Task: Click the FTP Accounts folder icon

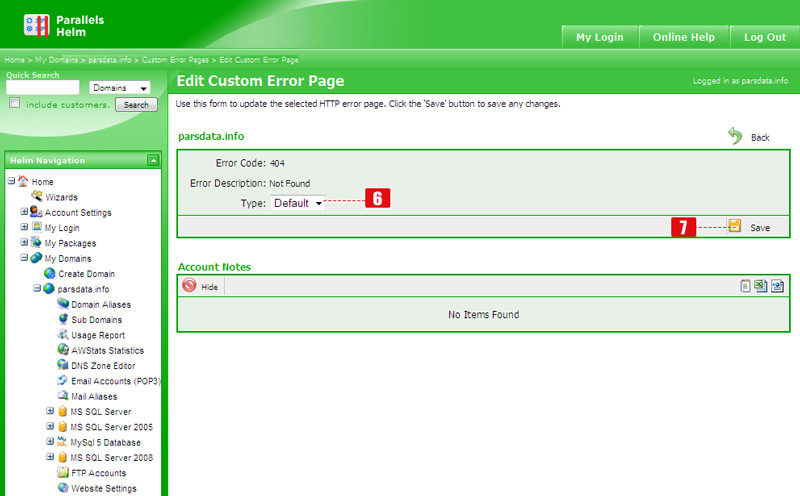Action: pos(63,472)
